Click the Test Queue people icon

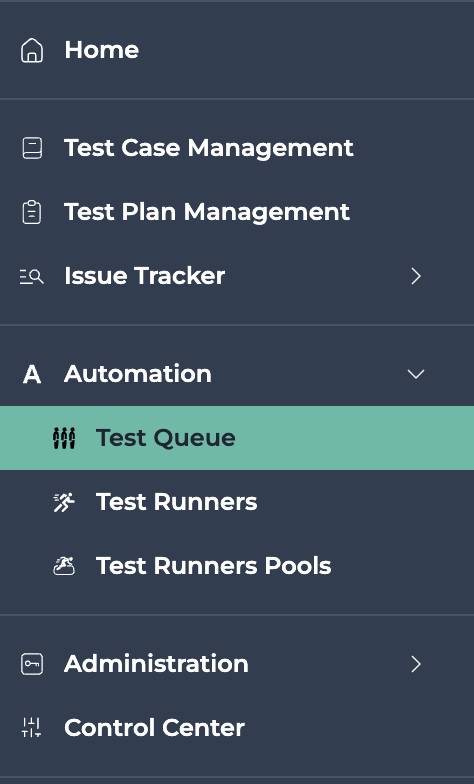pos(64,438)
